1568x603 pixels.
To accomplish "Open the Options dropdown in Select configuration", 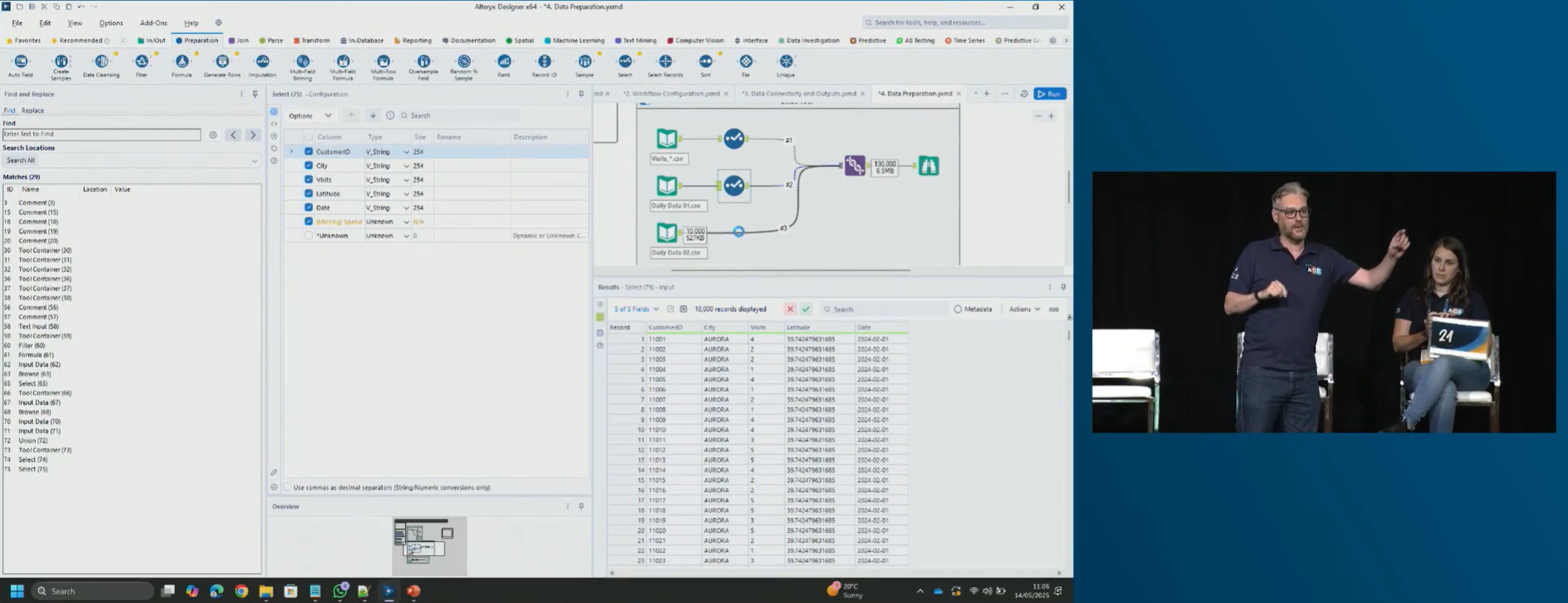I will click(310, 115).
